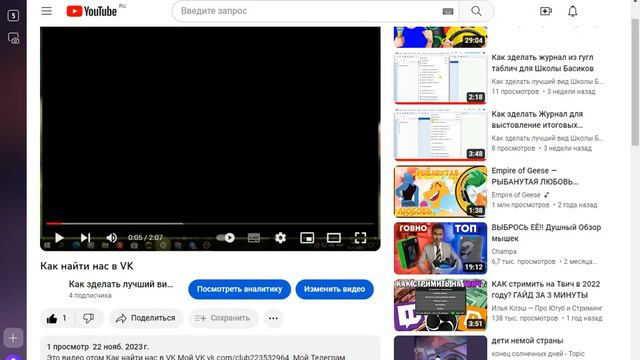
Task: Switch to theater mode
Action: [x=333, y=238]
